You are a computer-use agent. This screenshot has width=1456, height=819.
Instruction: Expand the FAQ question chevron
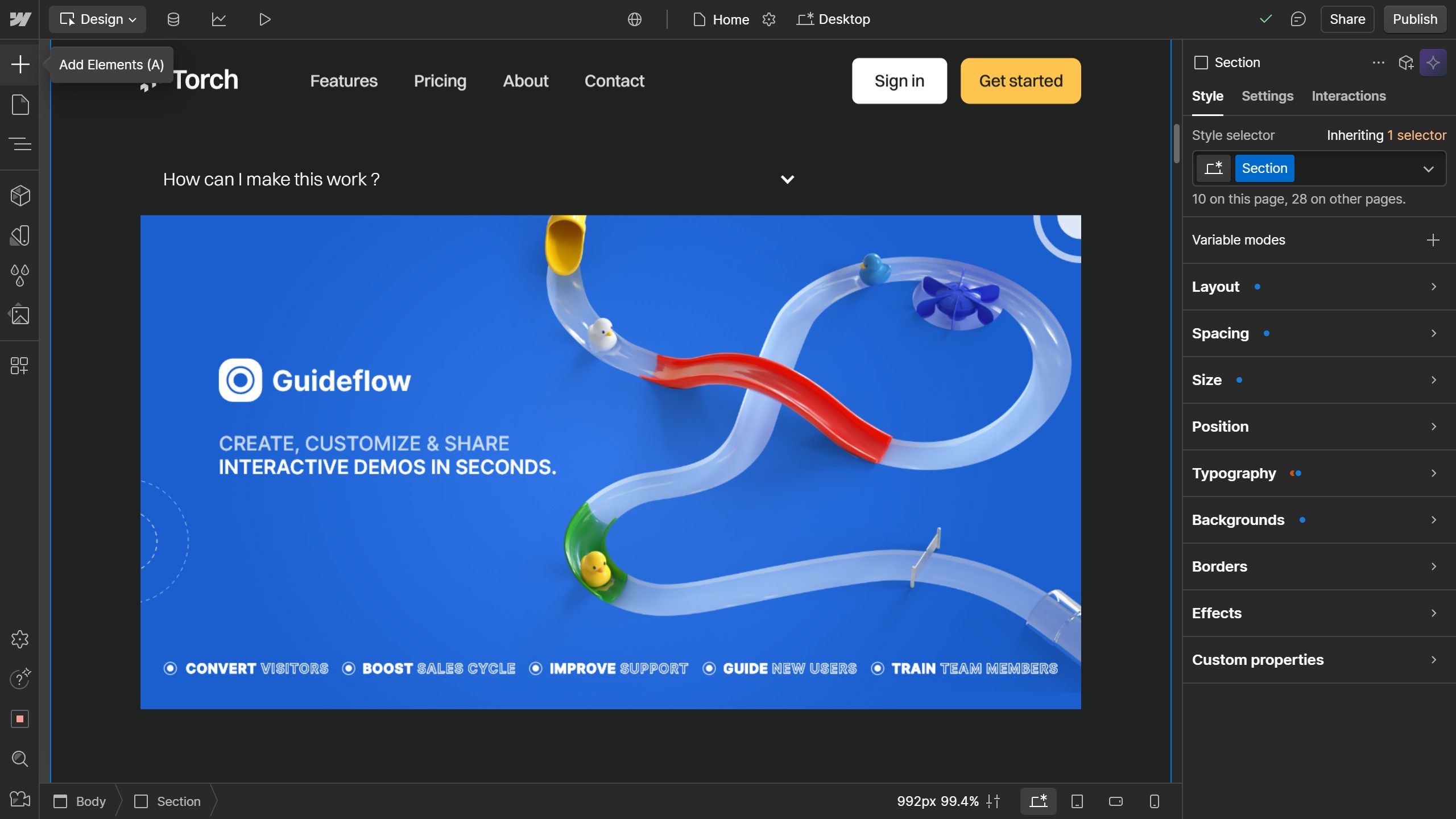point(787,179)
